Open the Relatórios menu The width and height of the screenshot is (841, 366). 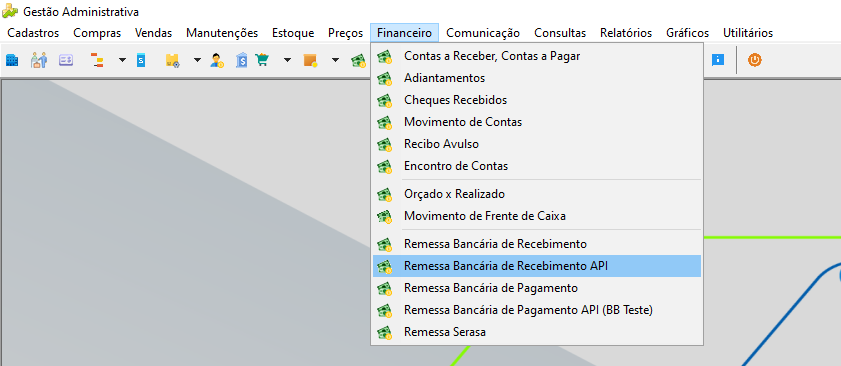click(x=626, y=33)
